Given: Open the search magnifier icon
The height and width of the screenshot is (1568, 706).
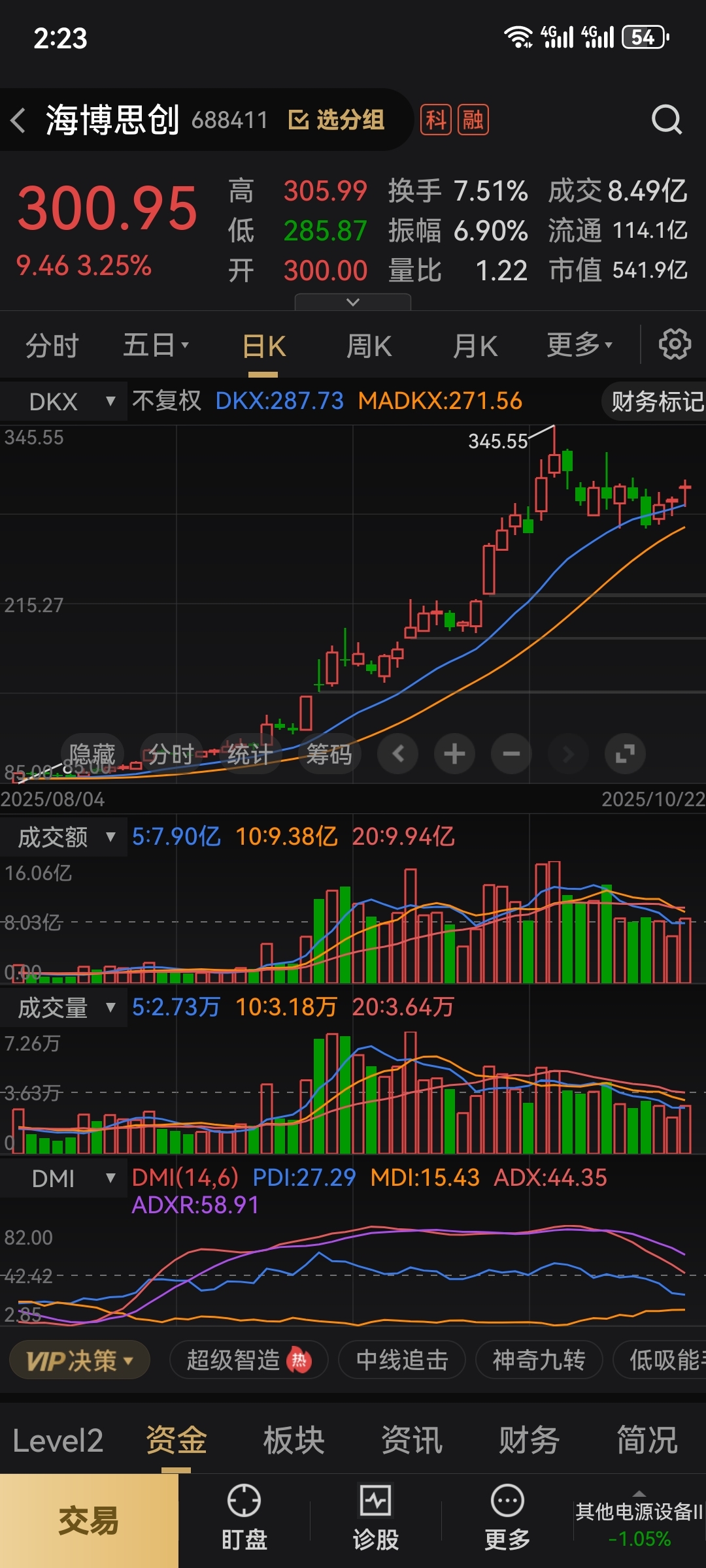Looking at the screenshot, I should pyautogui.click(x=667, y=120).
